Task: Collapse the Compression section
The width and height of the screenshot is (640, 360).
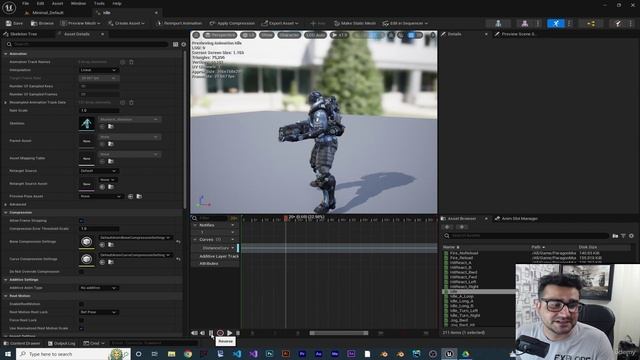Action: click(x=6, y=213)
